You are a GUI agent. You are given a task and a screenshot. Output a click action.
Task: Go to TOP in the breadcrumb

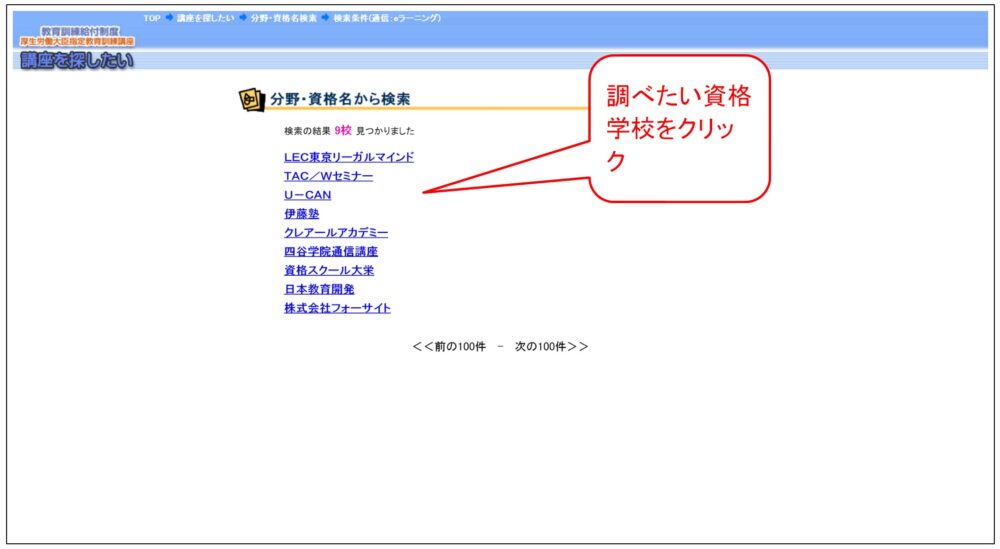152,18
